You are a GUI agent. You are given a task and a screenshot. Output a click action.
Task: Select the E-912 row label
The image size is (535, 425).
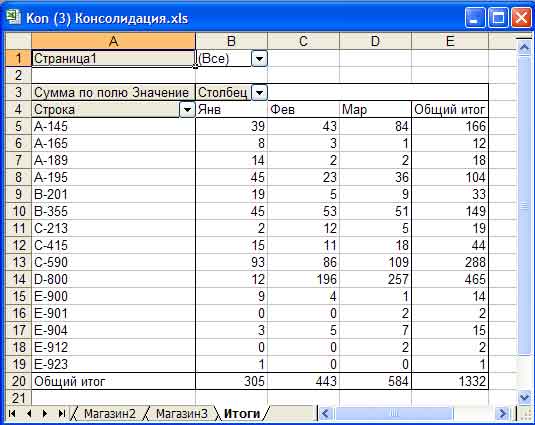[113, 347]
